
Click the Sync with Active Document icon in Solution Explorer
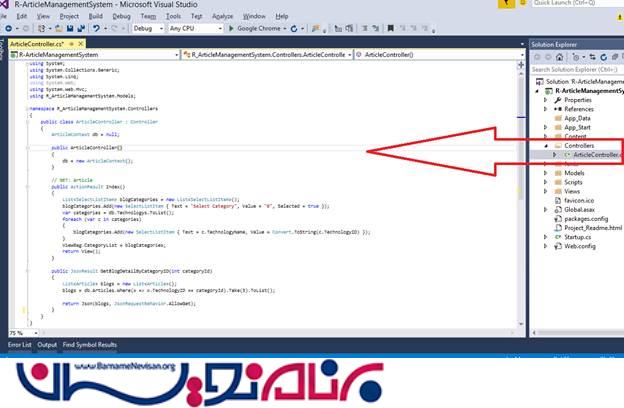coord(593,57)
